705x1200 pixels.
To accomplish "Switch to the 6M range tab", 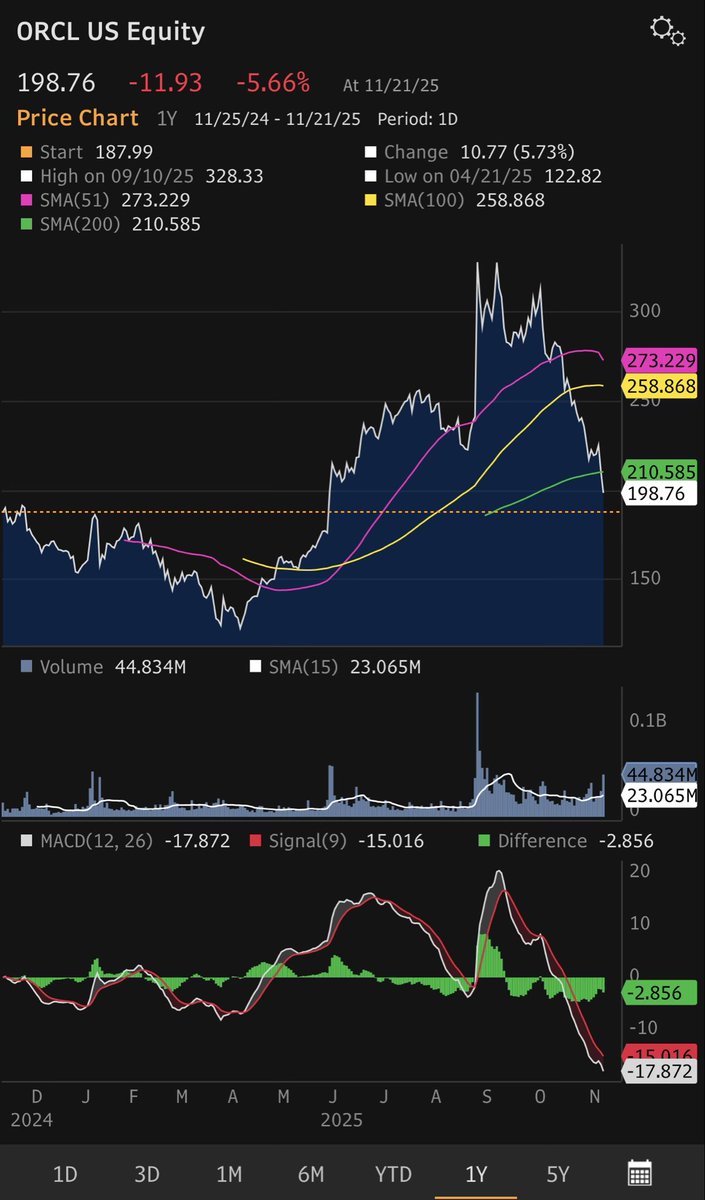I will [311, 1174].
